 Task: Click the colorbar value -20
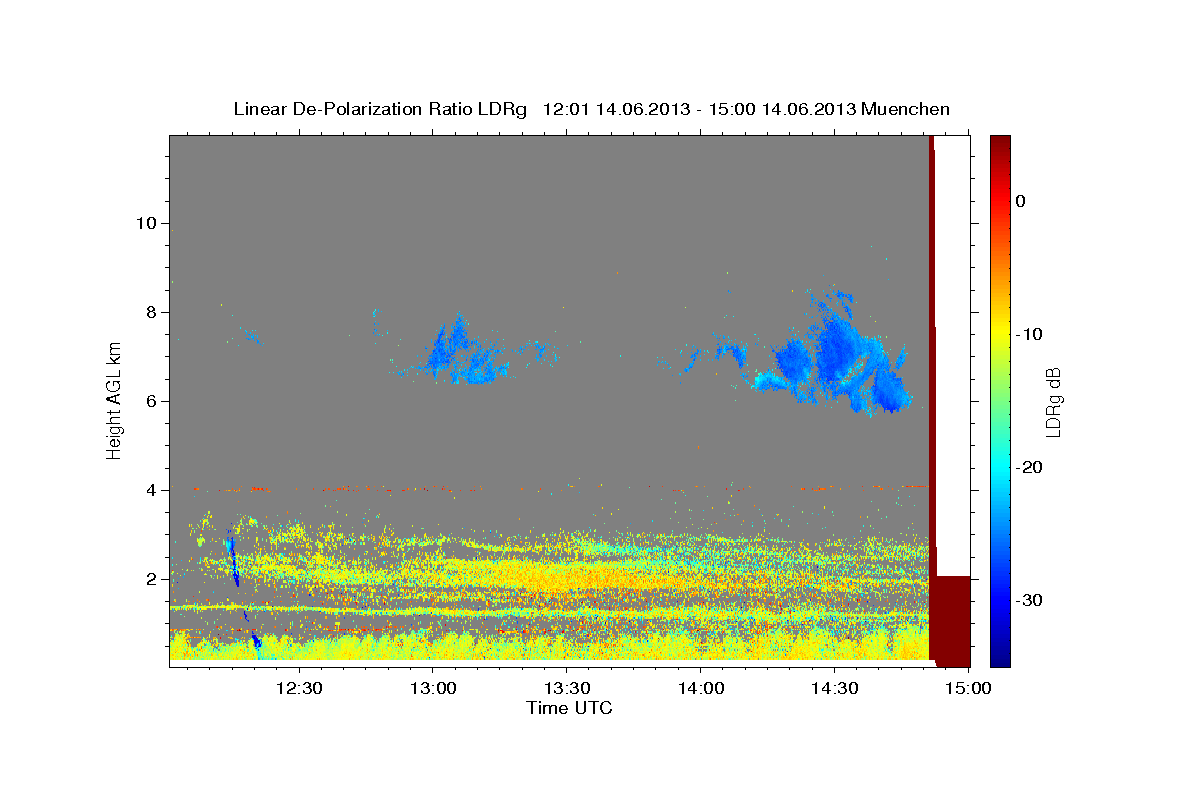click(x=1029, y=467)
